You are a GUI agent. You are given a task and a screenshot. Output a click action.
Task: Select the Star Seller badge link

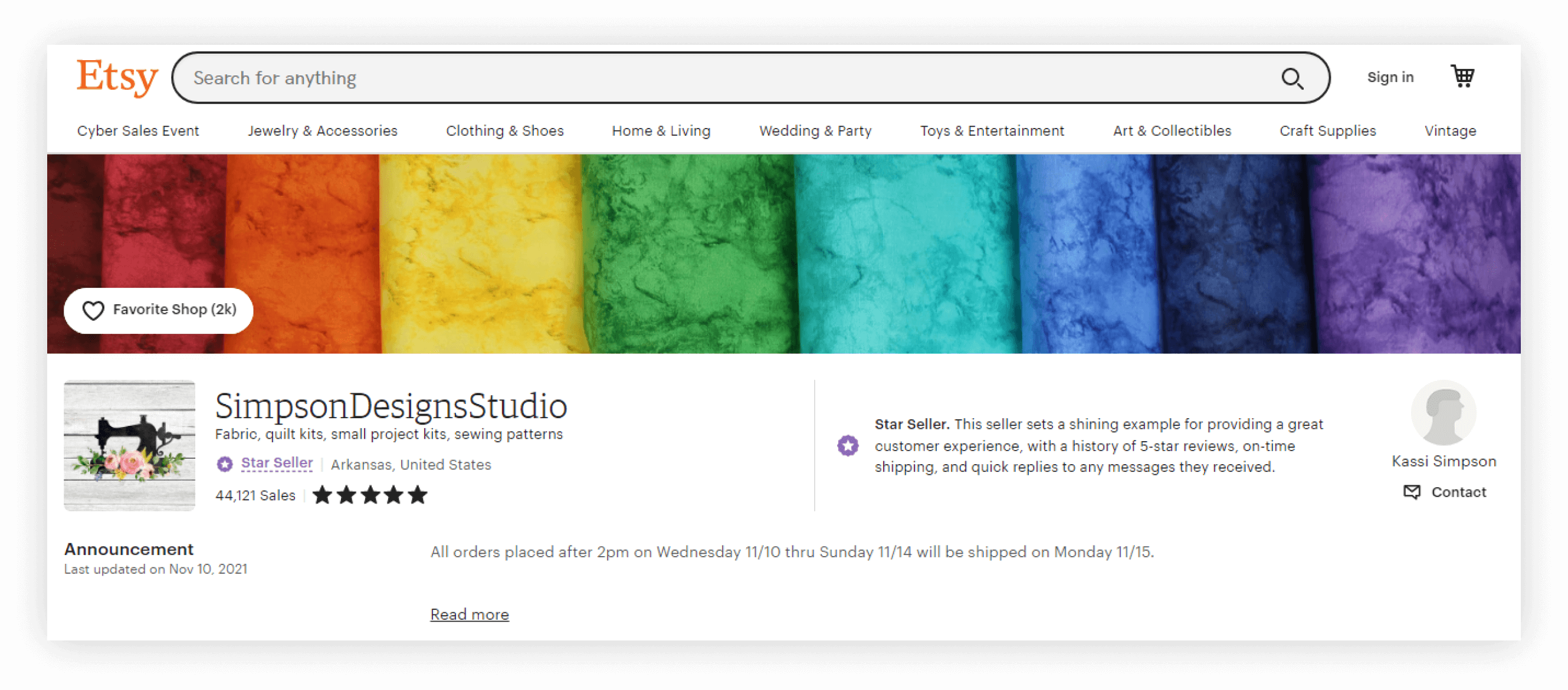pos(277,462)
